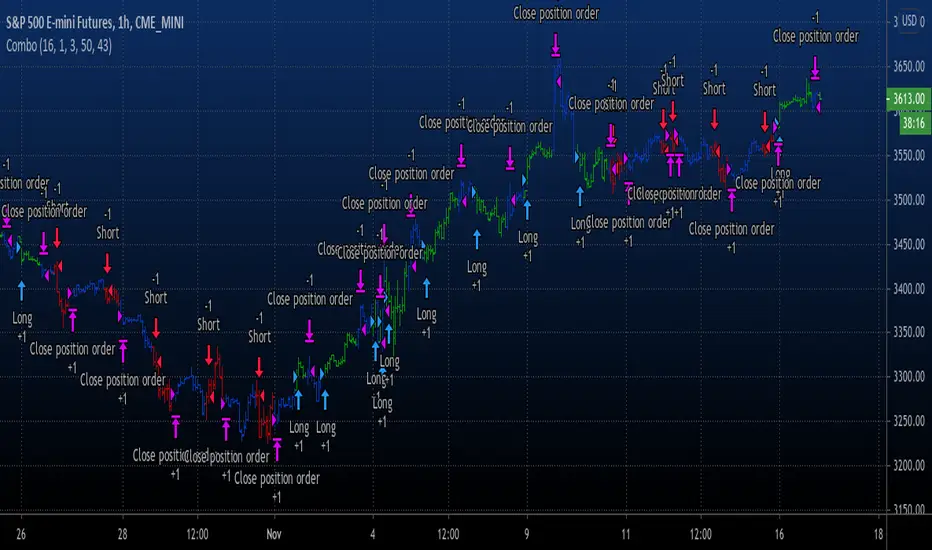Click the blue Long arrow aligned with date 9

(x=527, y=209)
